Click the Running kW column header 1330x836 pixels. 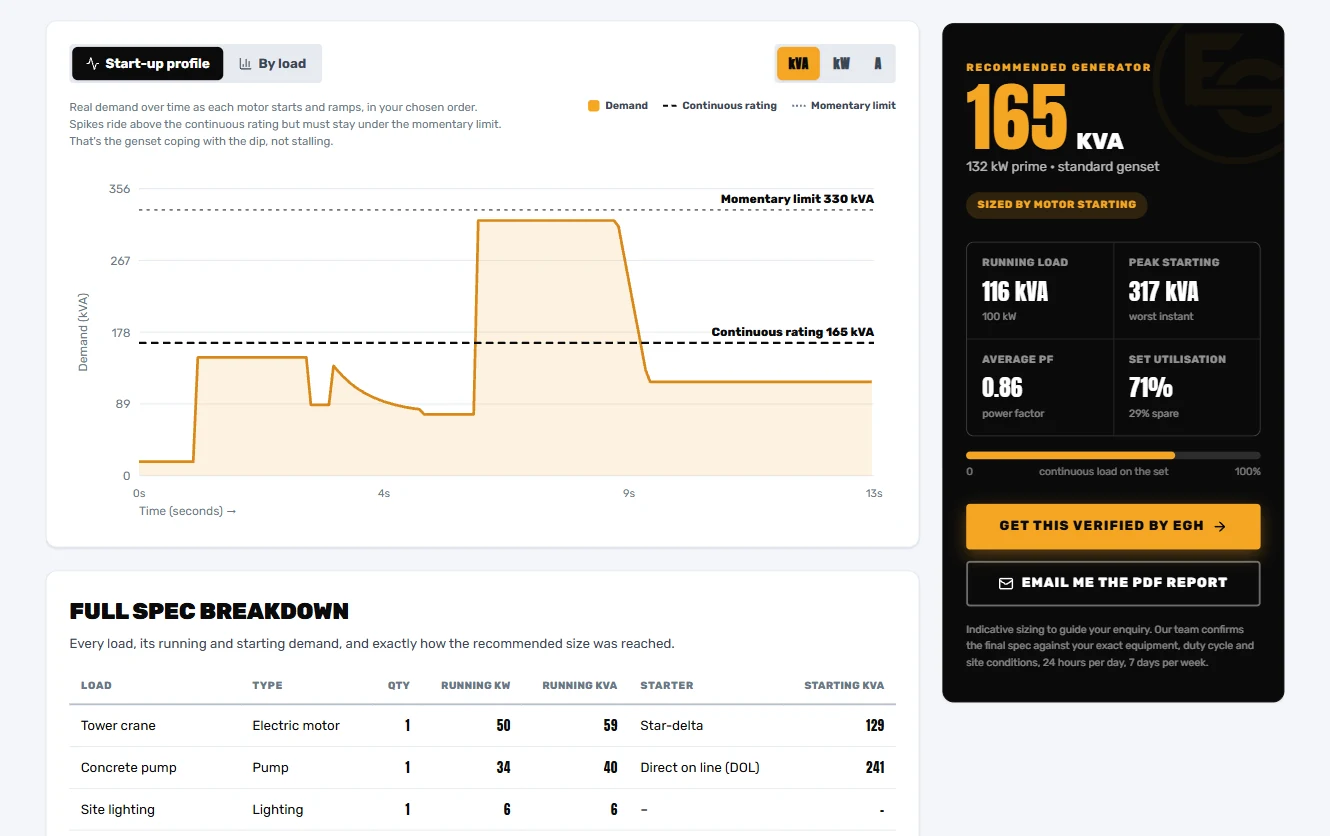pos(476,685)
